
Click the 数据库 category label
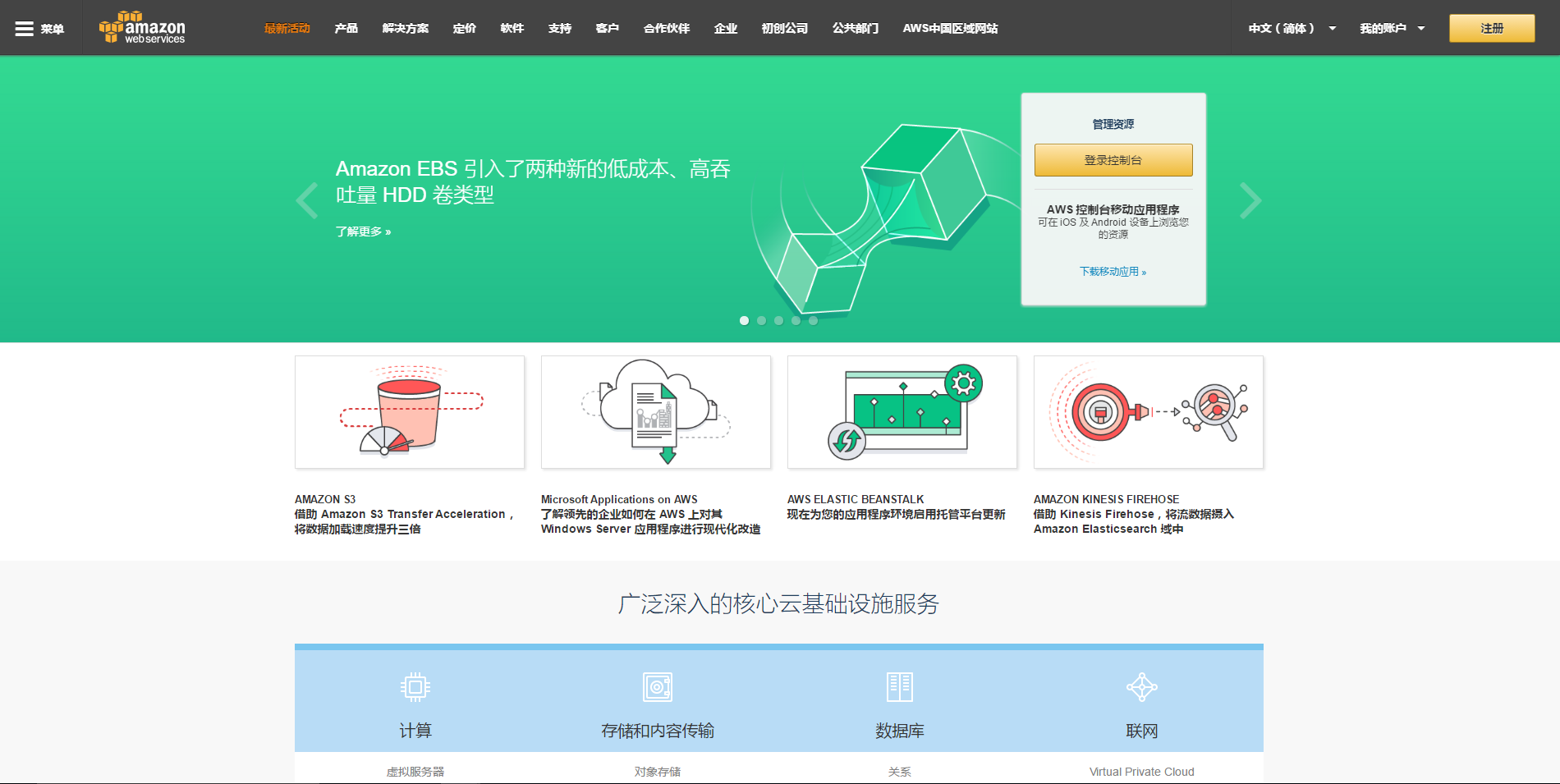900,731
